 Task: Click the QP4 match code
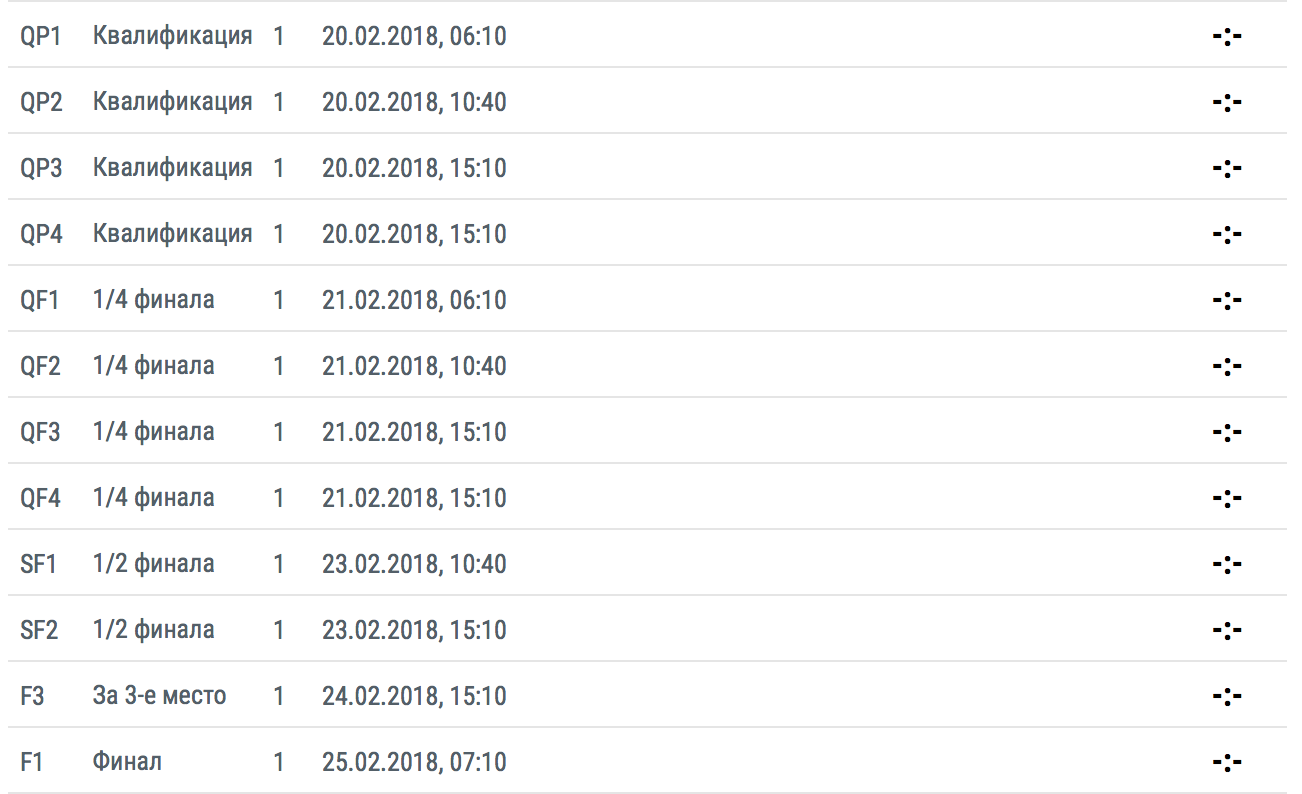(41, 234)
